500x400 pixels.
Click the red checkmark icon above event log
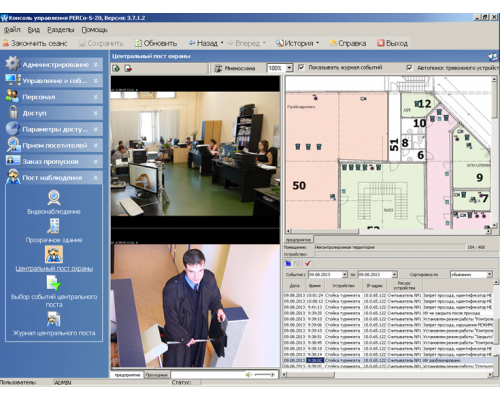pyautogui.click(x=308, y=263)
